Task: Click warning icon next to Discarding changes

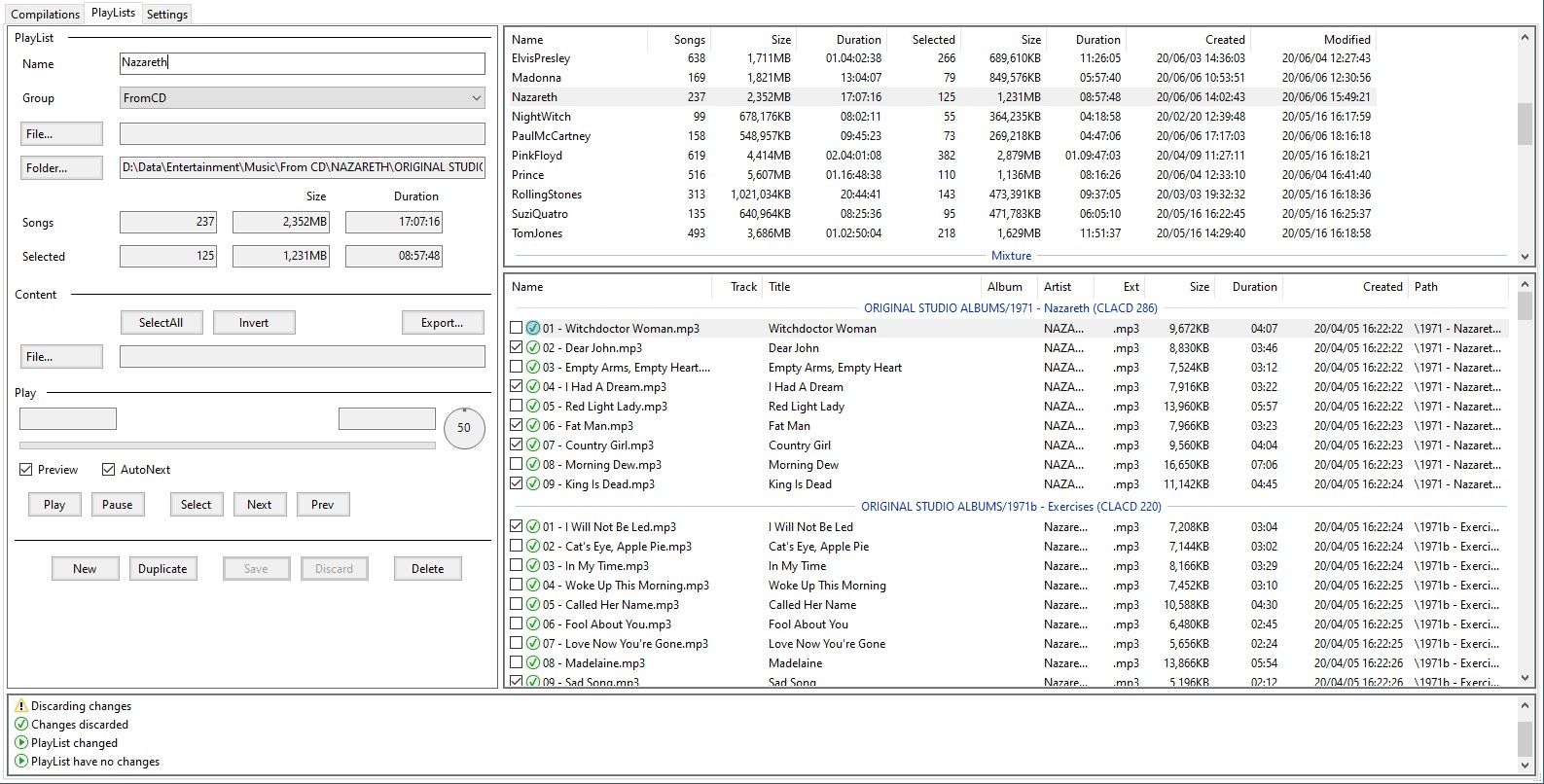Action: click(21, 706)
